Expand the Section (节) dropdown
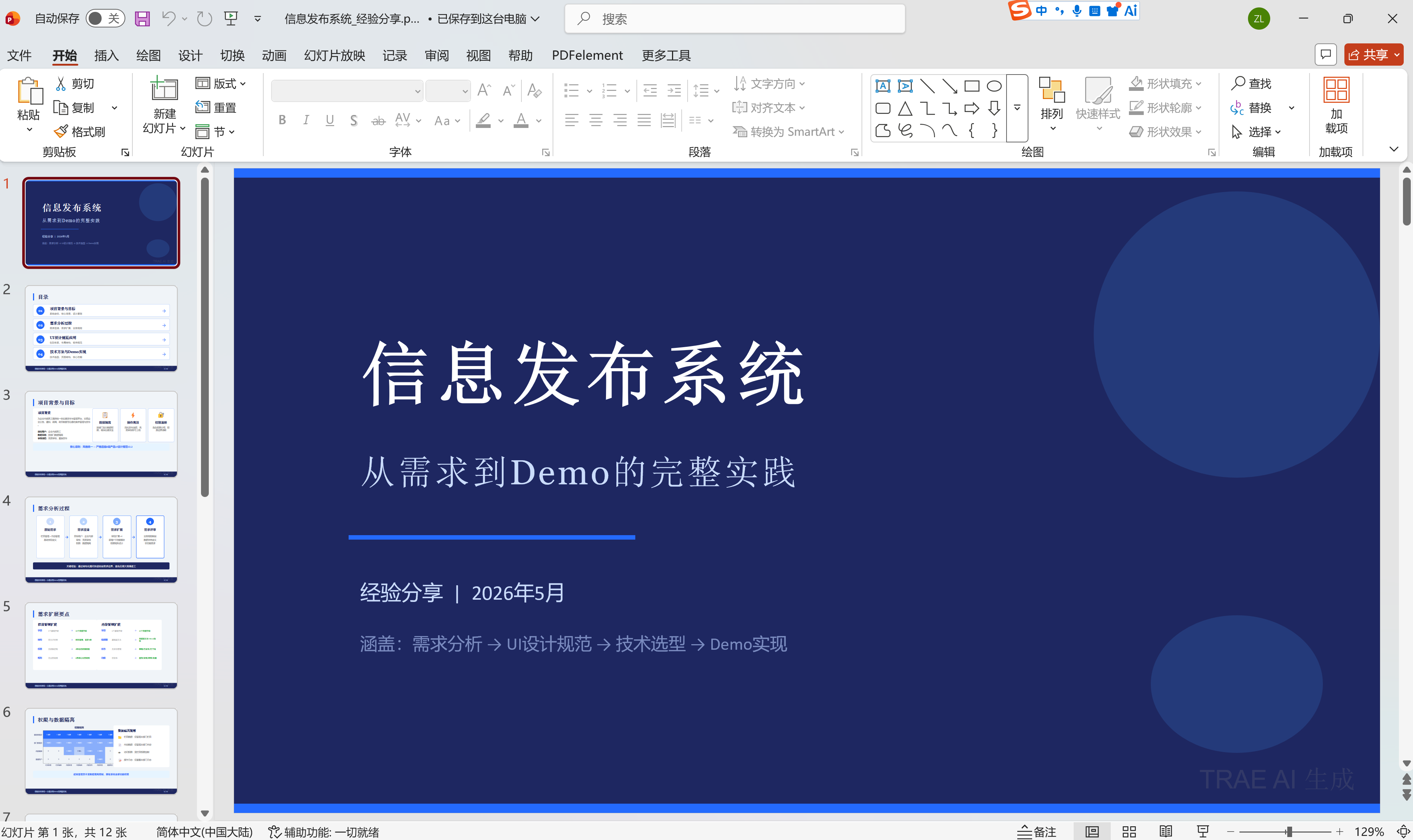Screen dimensions: 1413x840 coord(215,132)
